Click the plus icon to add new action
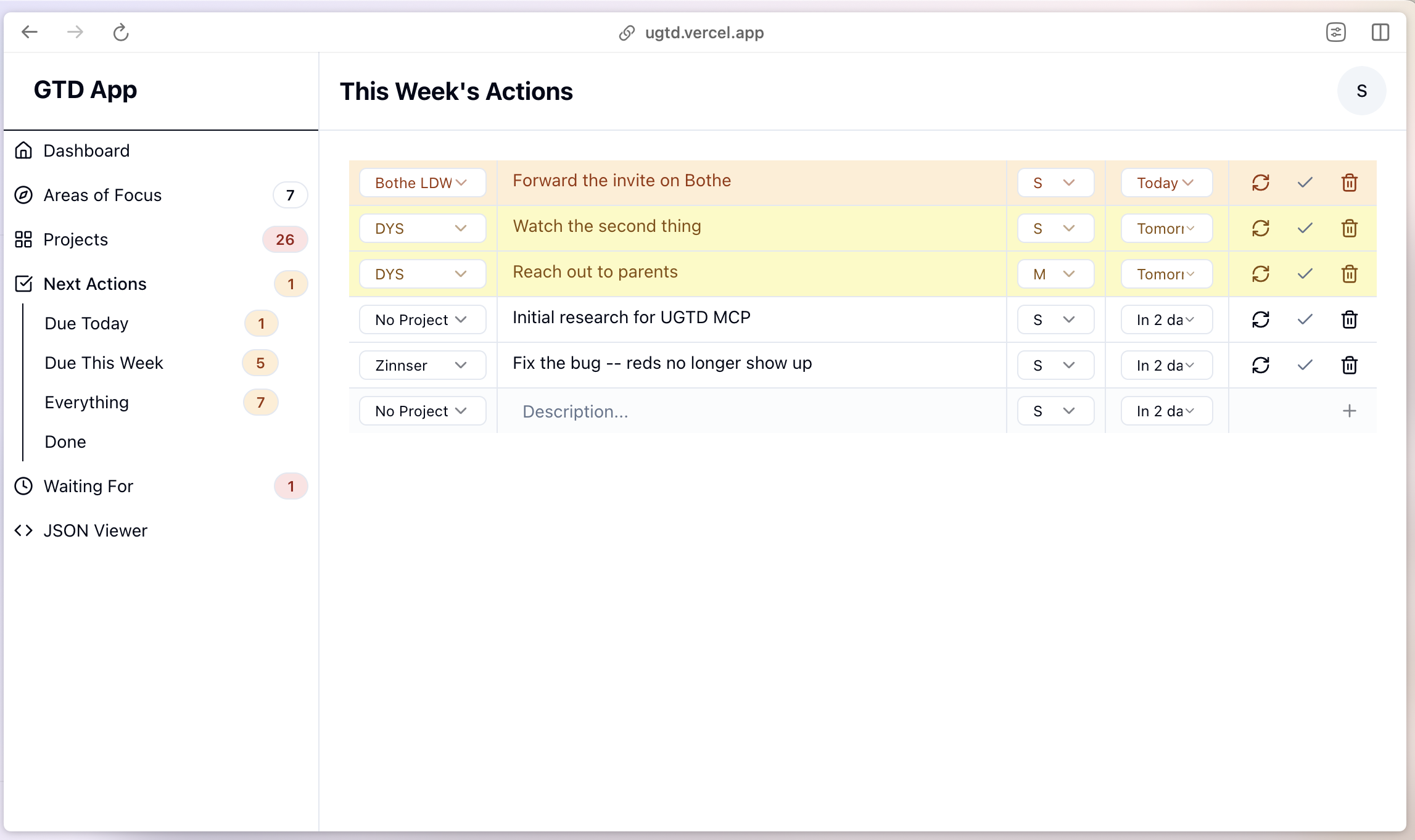The image size is (1415, 840). click(1349, 411)
